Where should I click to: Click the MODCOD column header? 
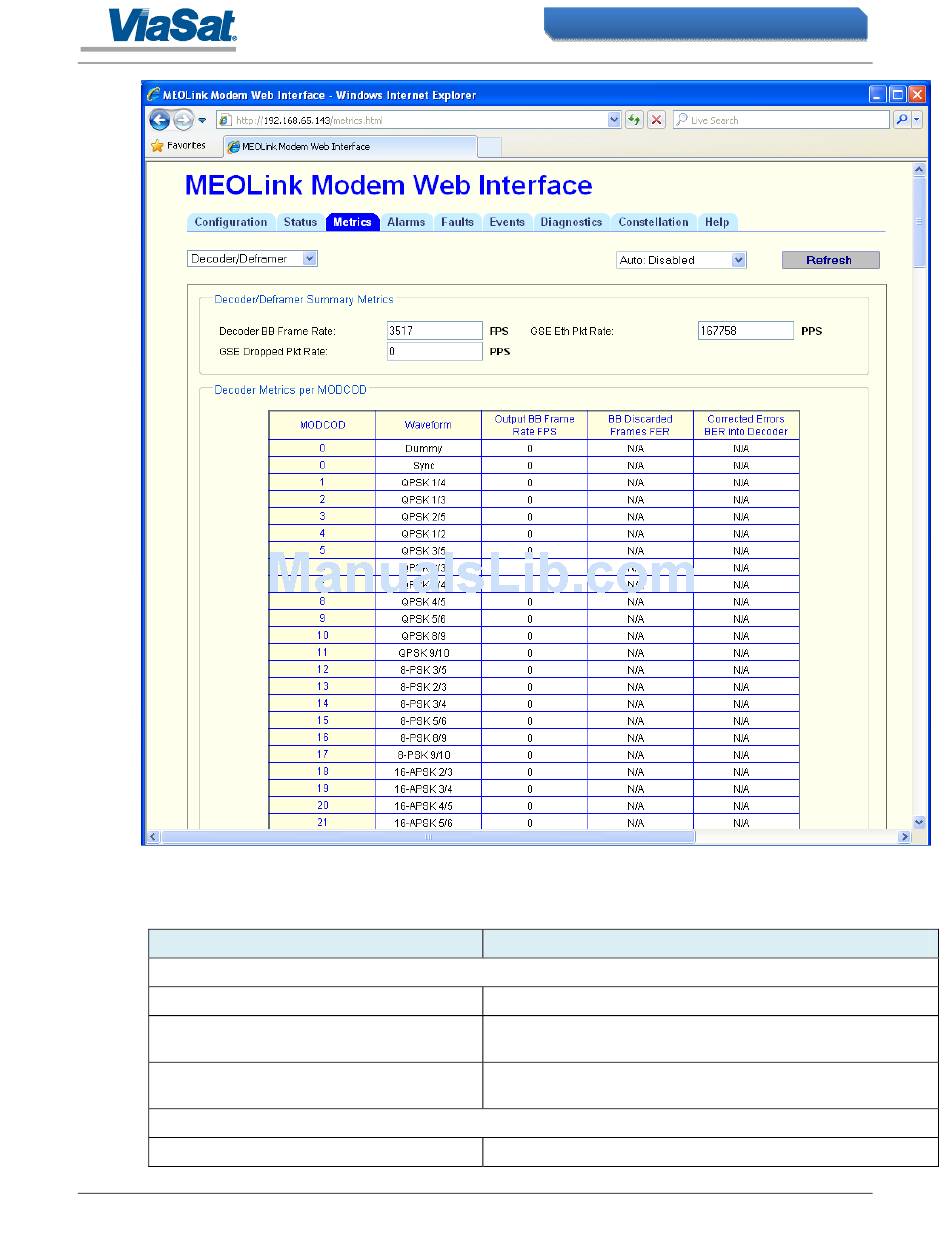coord(323,425)
